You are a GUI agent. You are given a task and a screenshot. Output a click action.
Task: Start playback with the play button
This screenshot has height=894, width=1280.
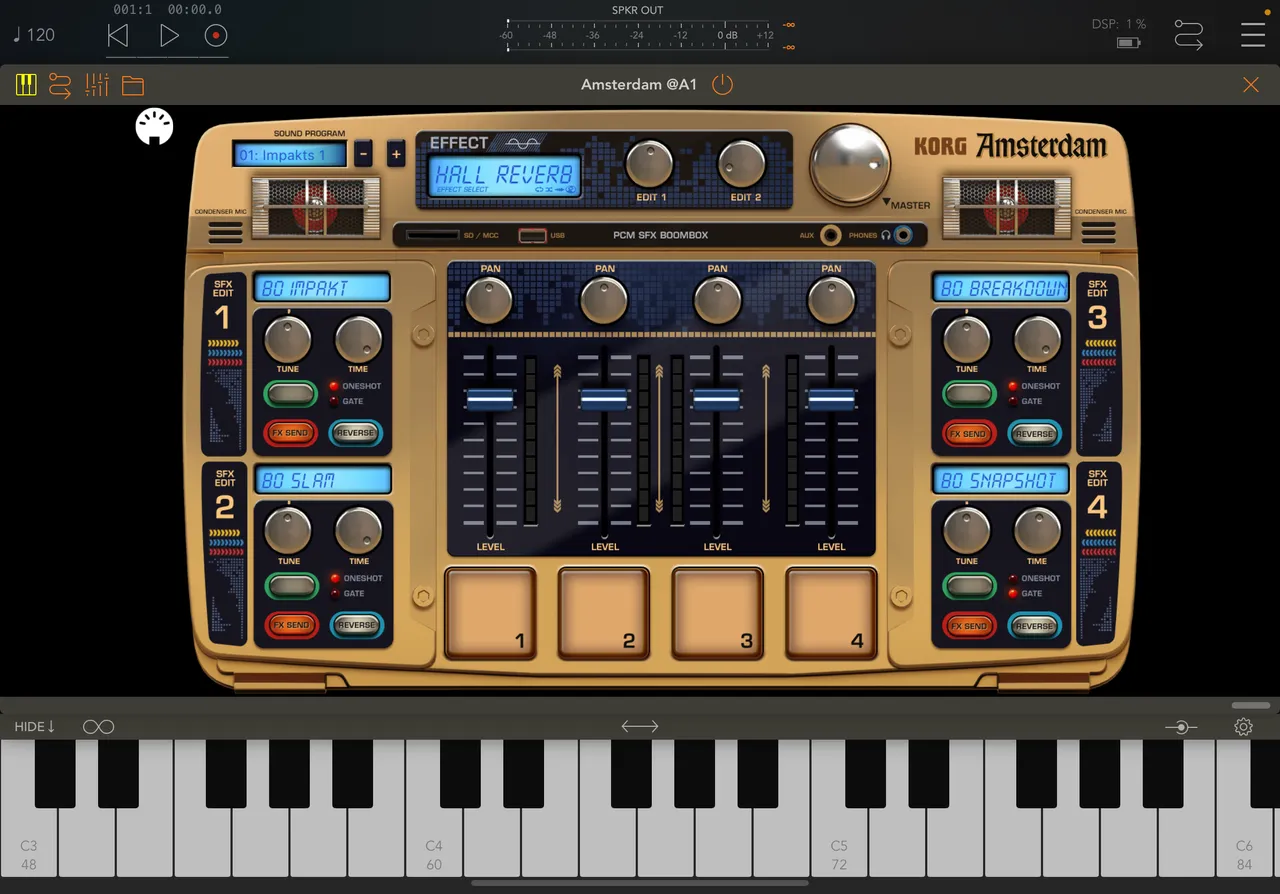tap(169, 36)
